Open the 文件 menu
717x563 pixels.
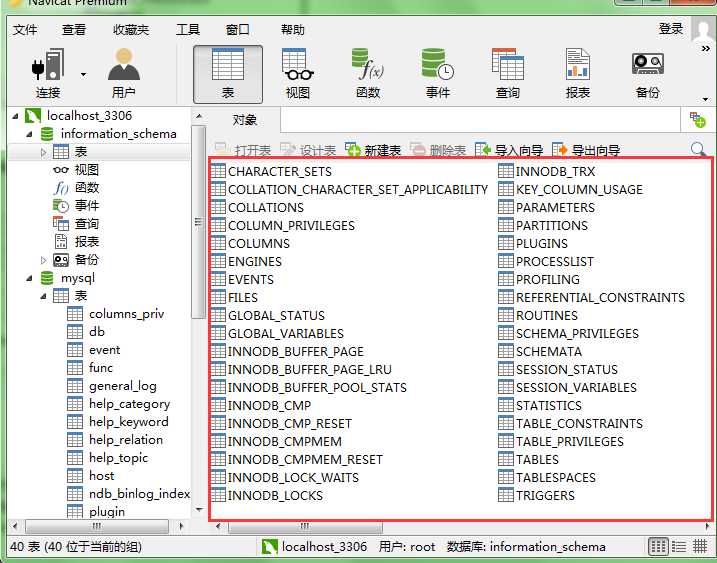(25, 30)
